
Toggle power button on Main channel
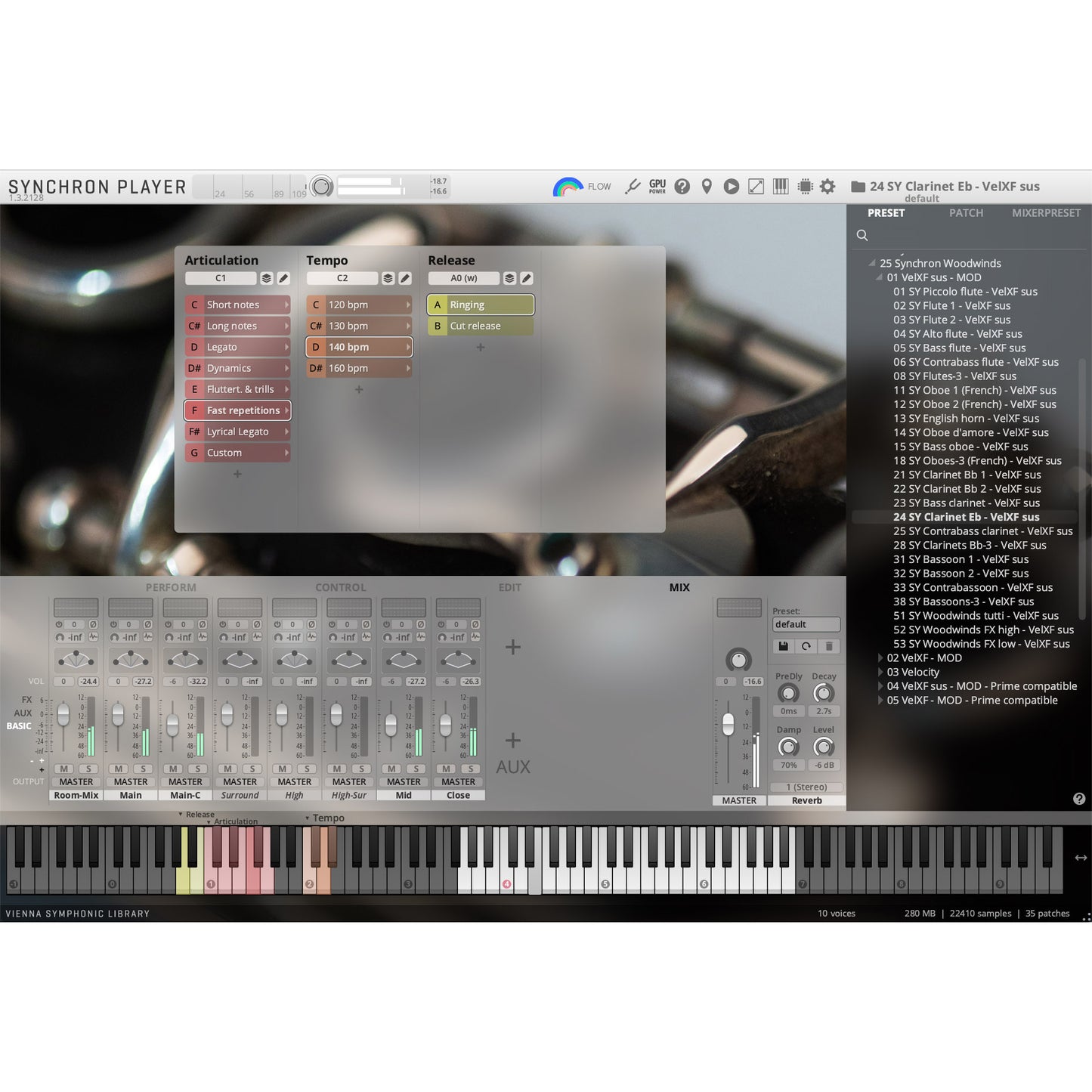coord(113,624)
